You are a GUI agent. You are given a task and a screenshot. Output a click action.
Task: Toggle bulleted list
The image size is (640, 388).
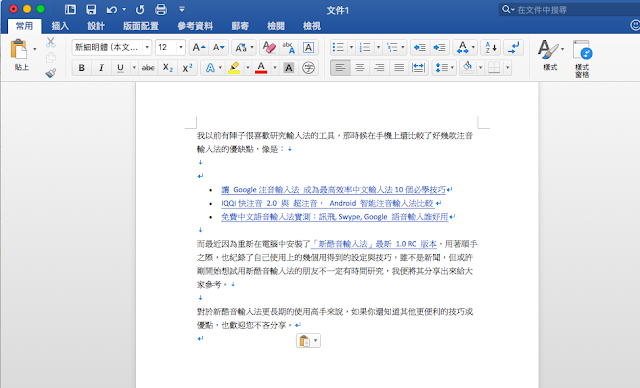338,48
